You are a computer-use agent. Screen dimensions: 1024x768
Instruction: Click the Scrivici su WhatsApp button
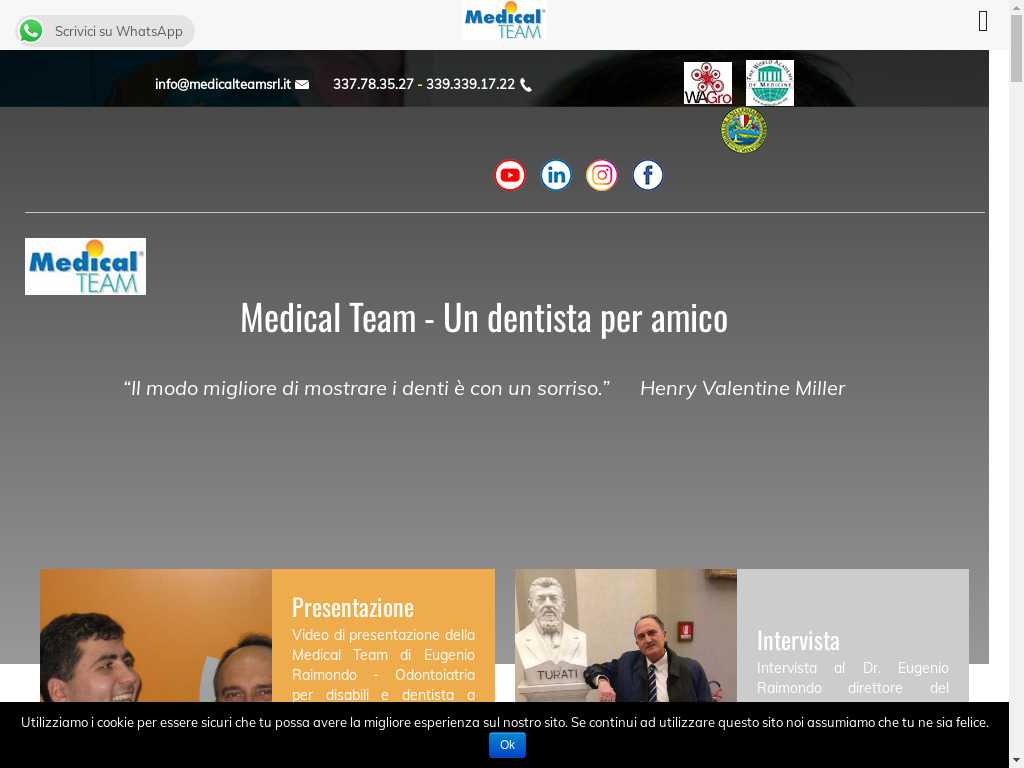(x=105, y=31)
